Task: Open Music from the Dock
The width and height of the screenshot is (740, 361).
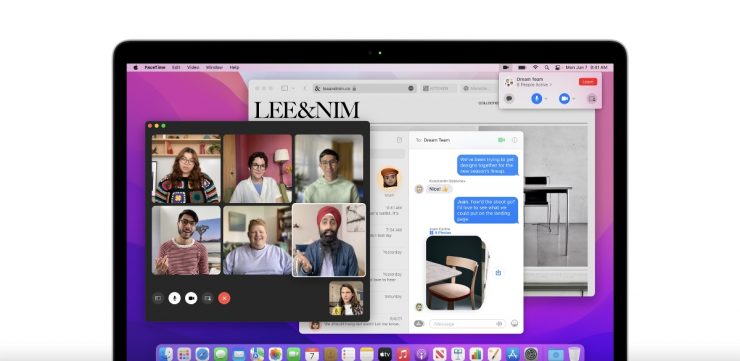Action: (x=403, y=354)
